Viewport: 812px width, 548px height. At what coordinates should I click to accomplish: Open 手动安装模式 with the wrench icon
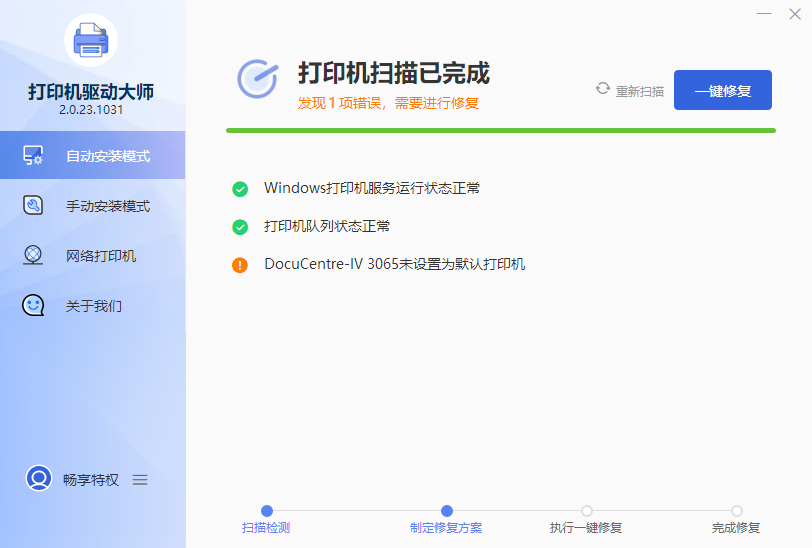(x=33, y=206)
